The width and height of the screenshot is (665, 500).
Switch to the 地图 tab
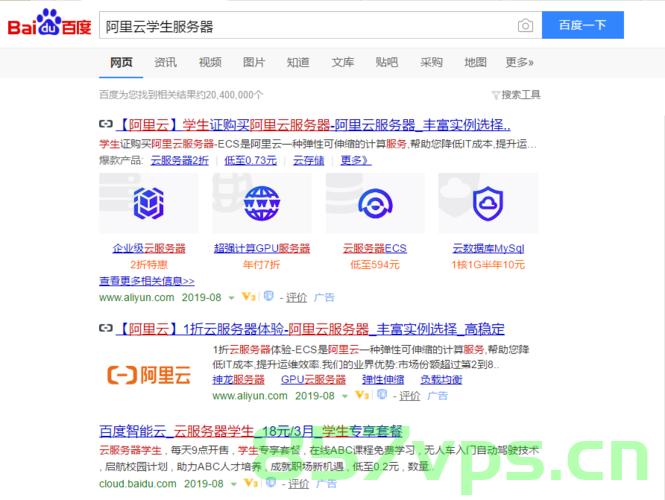pos(475,62)
